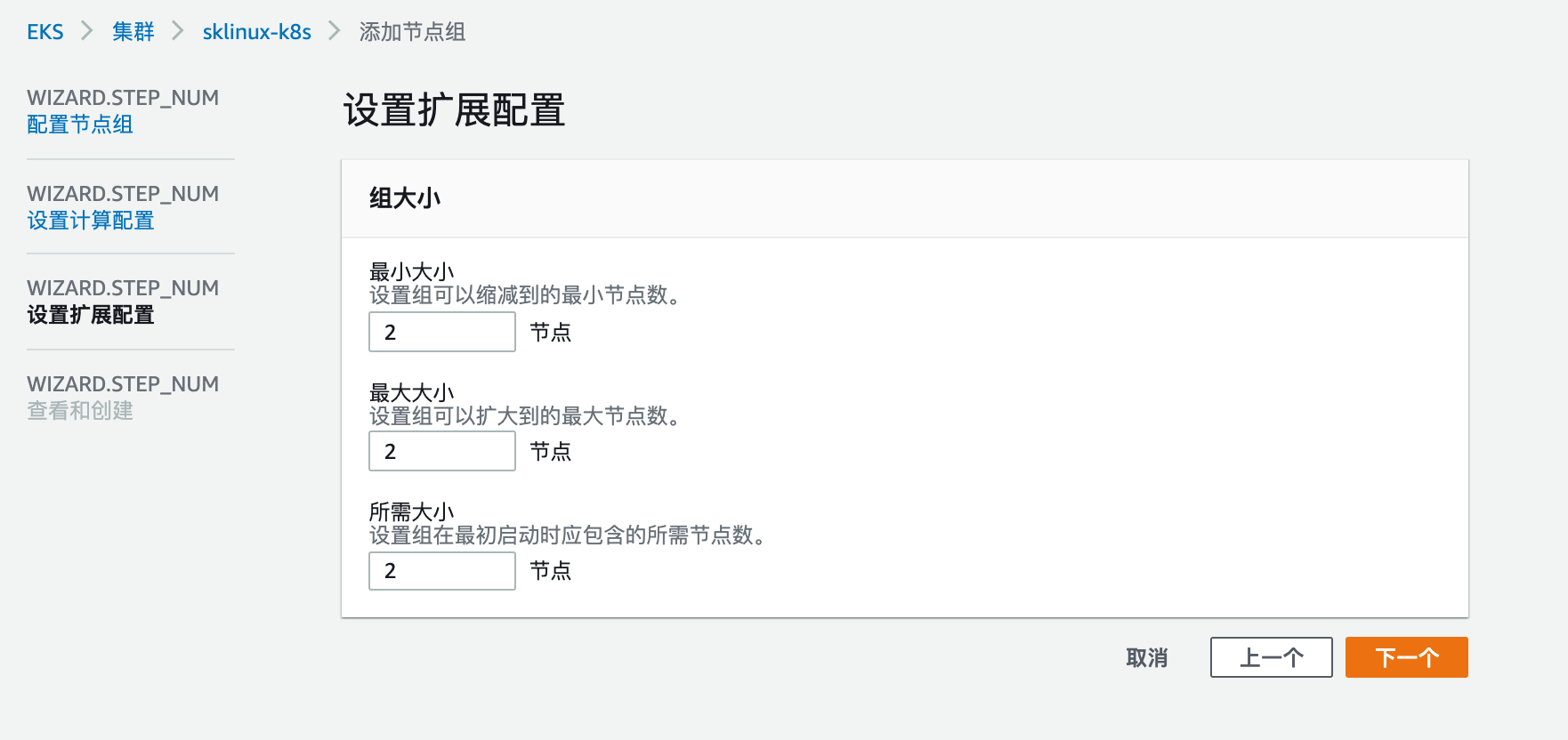Screen dimensions: 1568x740
Task: Click the 设置组可以缩减到的最小节点数 description text
Action: click(x=524, y=295)
